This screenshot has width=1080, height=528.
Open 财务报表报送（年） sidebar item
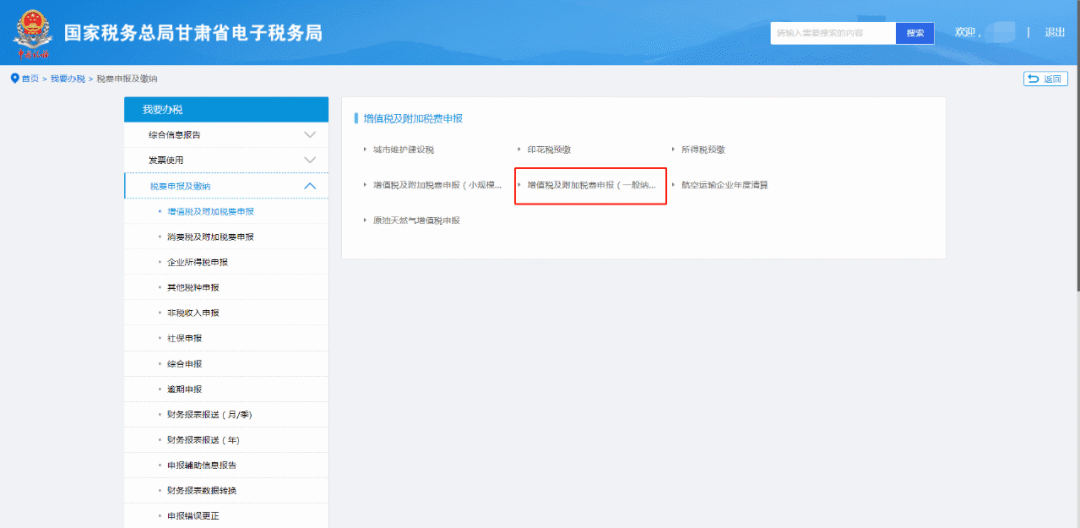click(x=202, y=440)
